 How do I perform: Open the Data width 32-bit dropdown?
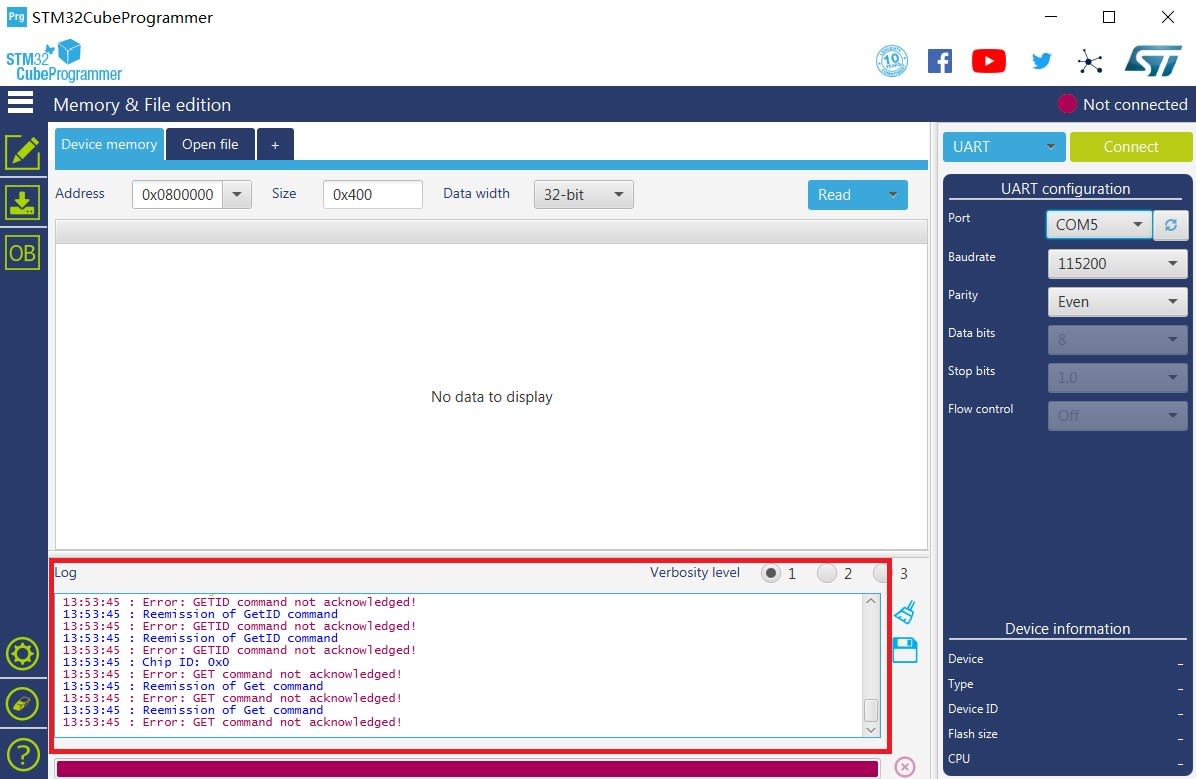584,195
